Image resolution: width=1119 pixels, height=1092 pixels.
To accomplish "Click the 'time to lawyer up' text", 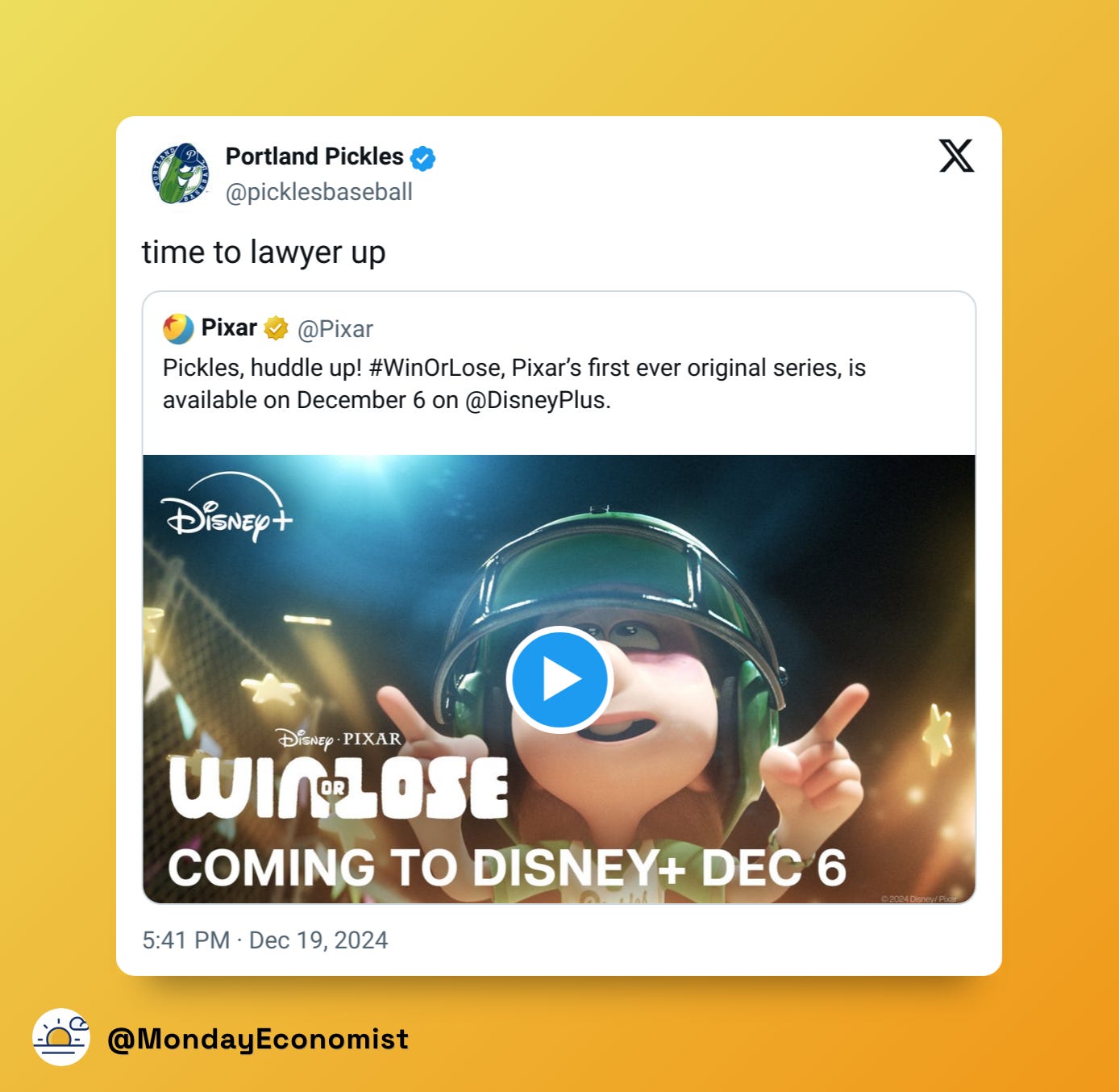I will 264,252.
